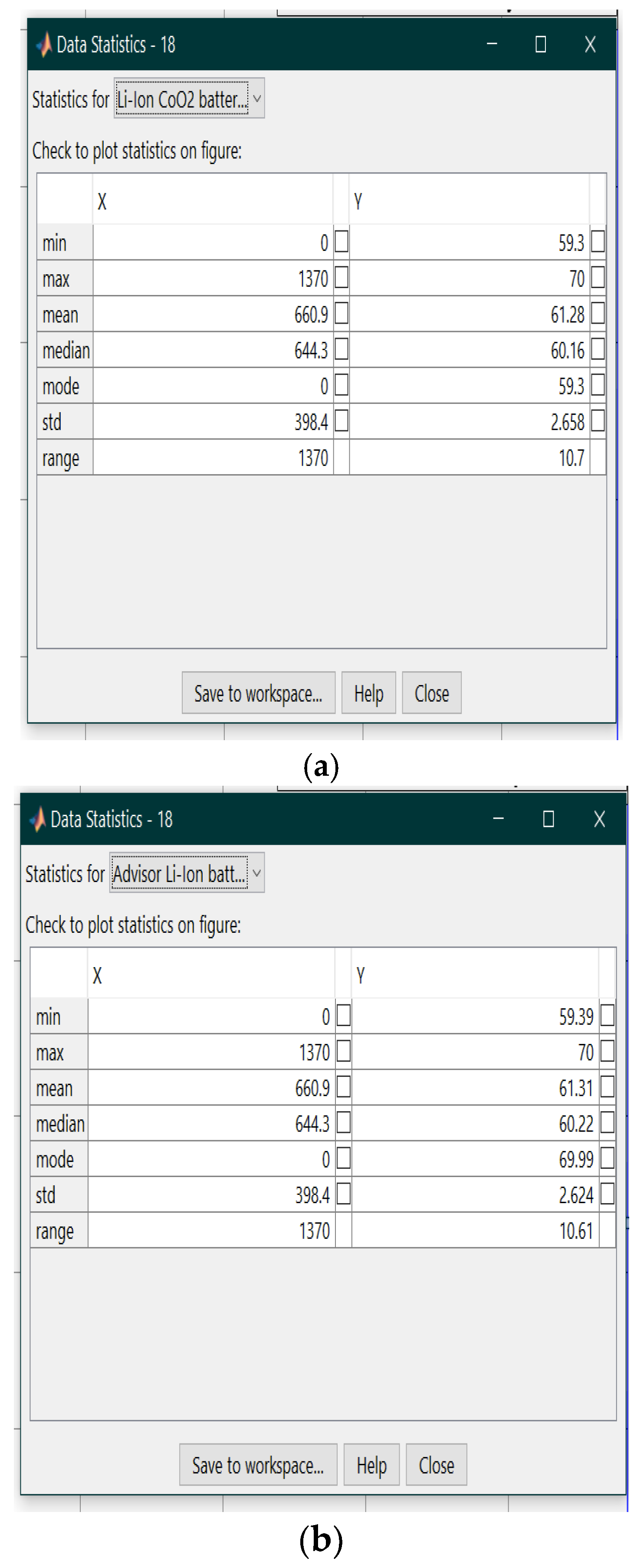Expand the 'Advisor Li-Ion batt...' dropdown

[x=180, y=873]
